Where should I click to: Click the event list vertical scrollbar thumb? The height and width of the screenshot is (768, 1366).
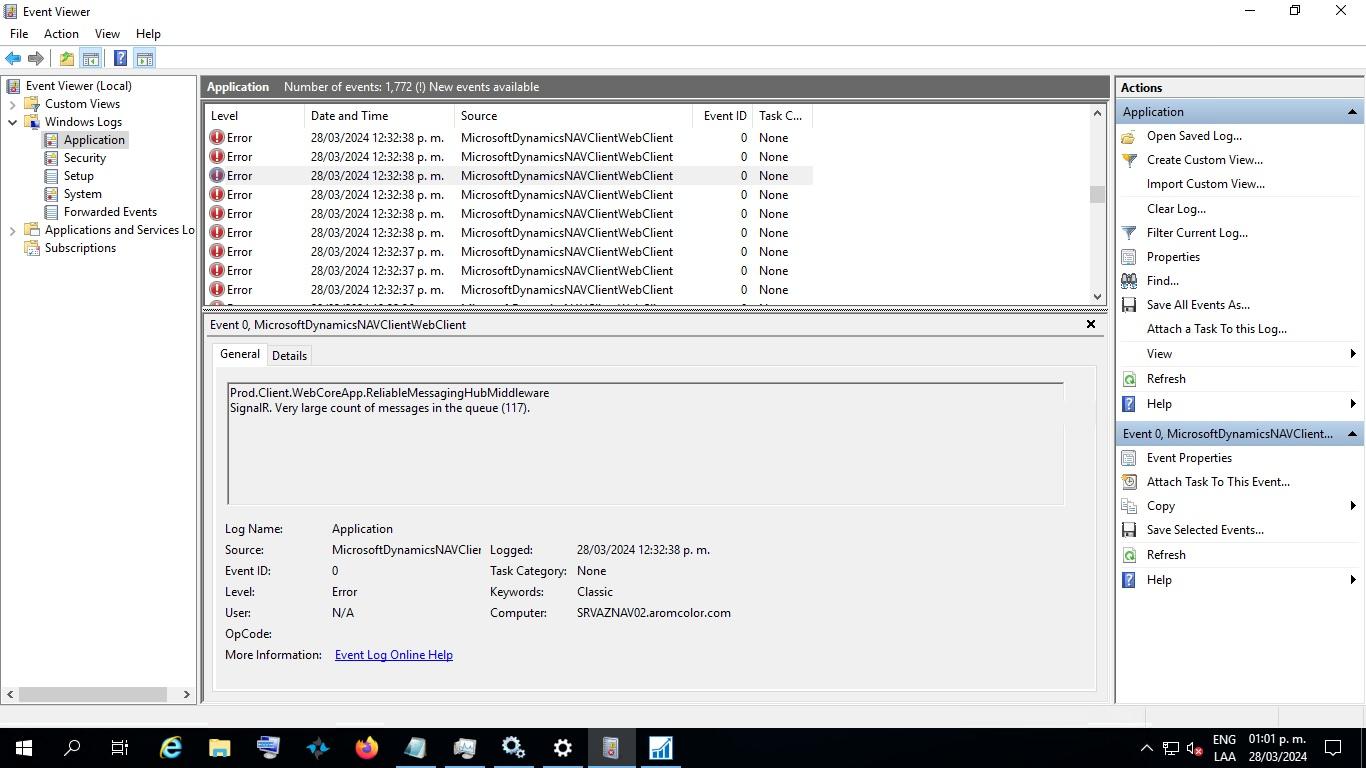pyautogui.click(x=1097, y=194)
